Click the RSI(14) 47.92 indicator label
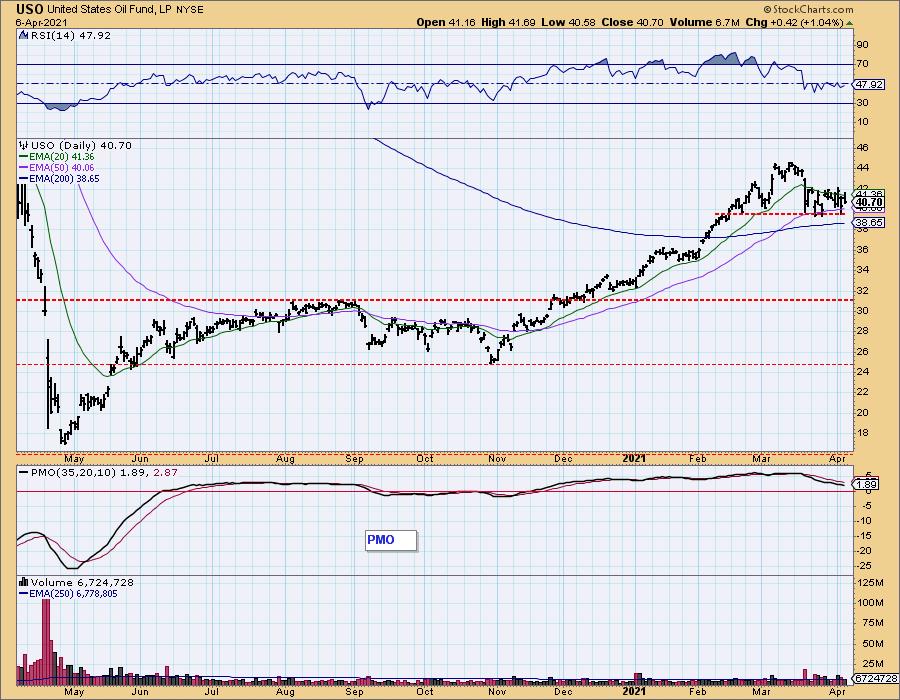The image size is (900, 700). pos(70,36)
